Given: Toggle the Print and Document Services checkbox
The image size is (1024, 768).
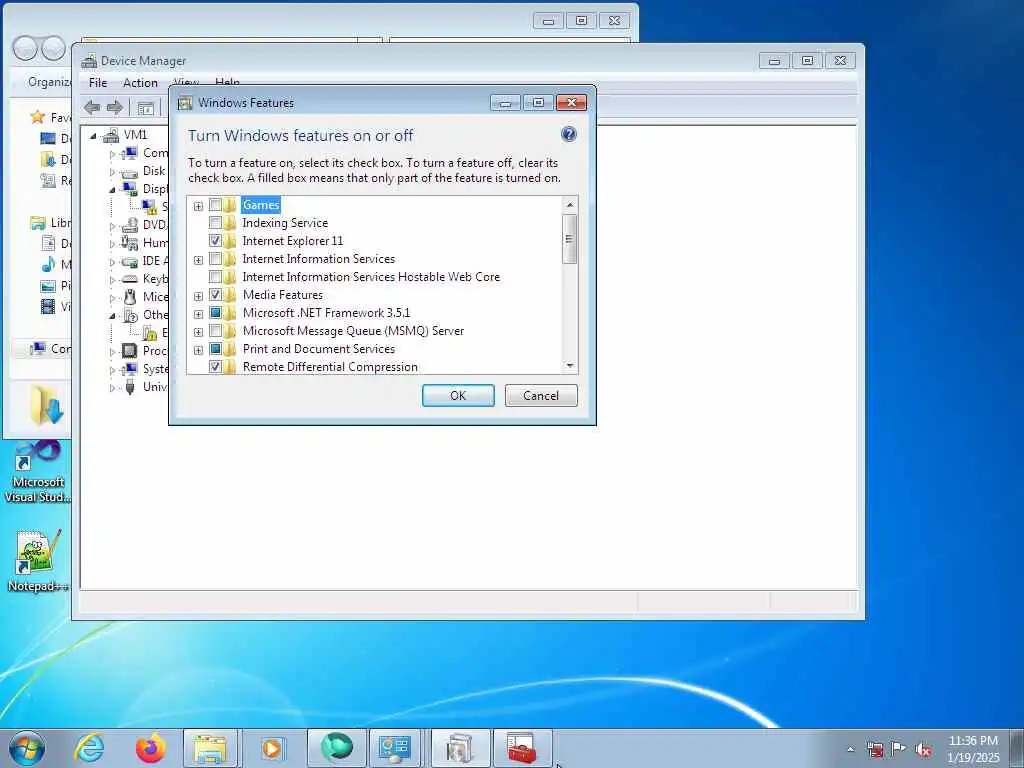Looking at the screenshot, I should (x=216, y=349).
